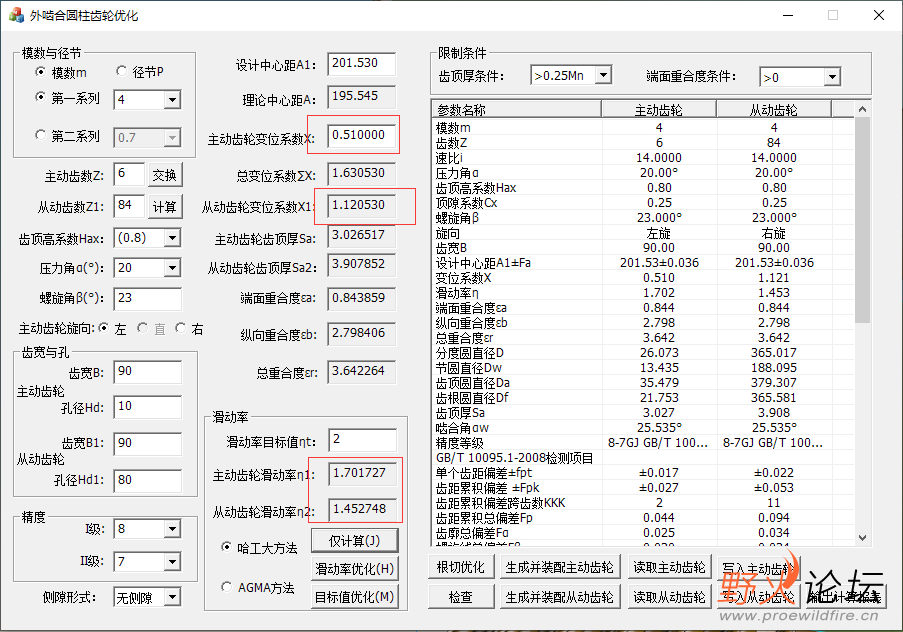This screenshot has height=632, width=903.
Task: Select the 哈工大方法 radio button
Action: pyautogui.click(x=226, y=547)
